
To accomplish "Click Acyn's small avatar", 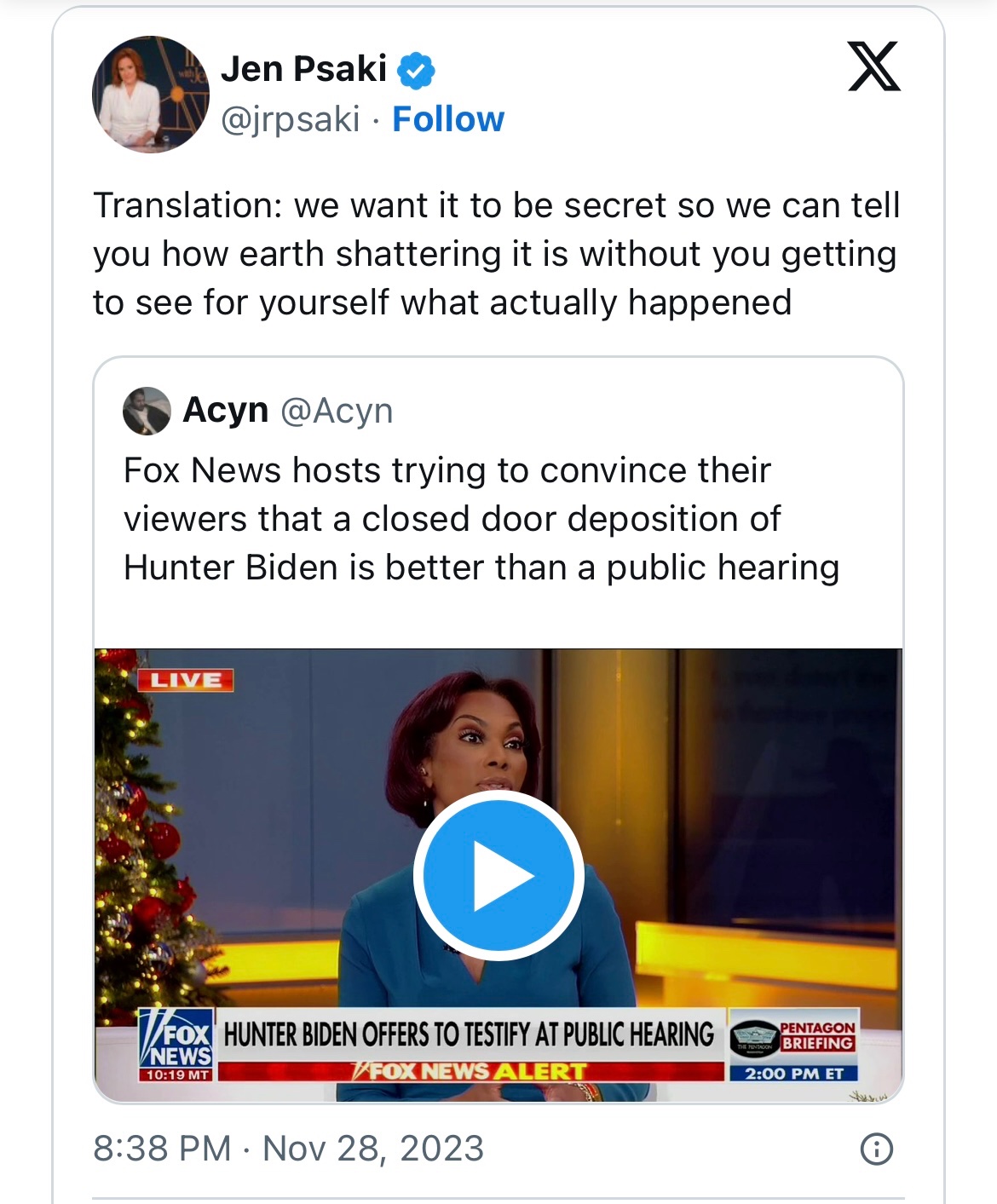I will (147, 411).
